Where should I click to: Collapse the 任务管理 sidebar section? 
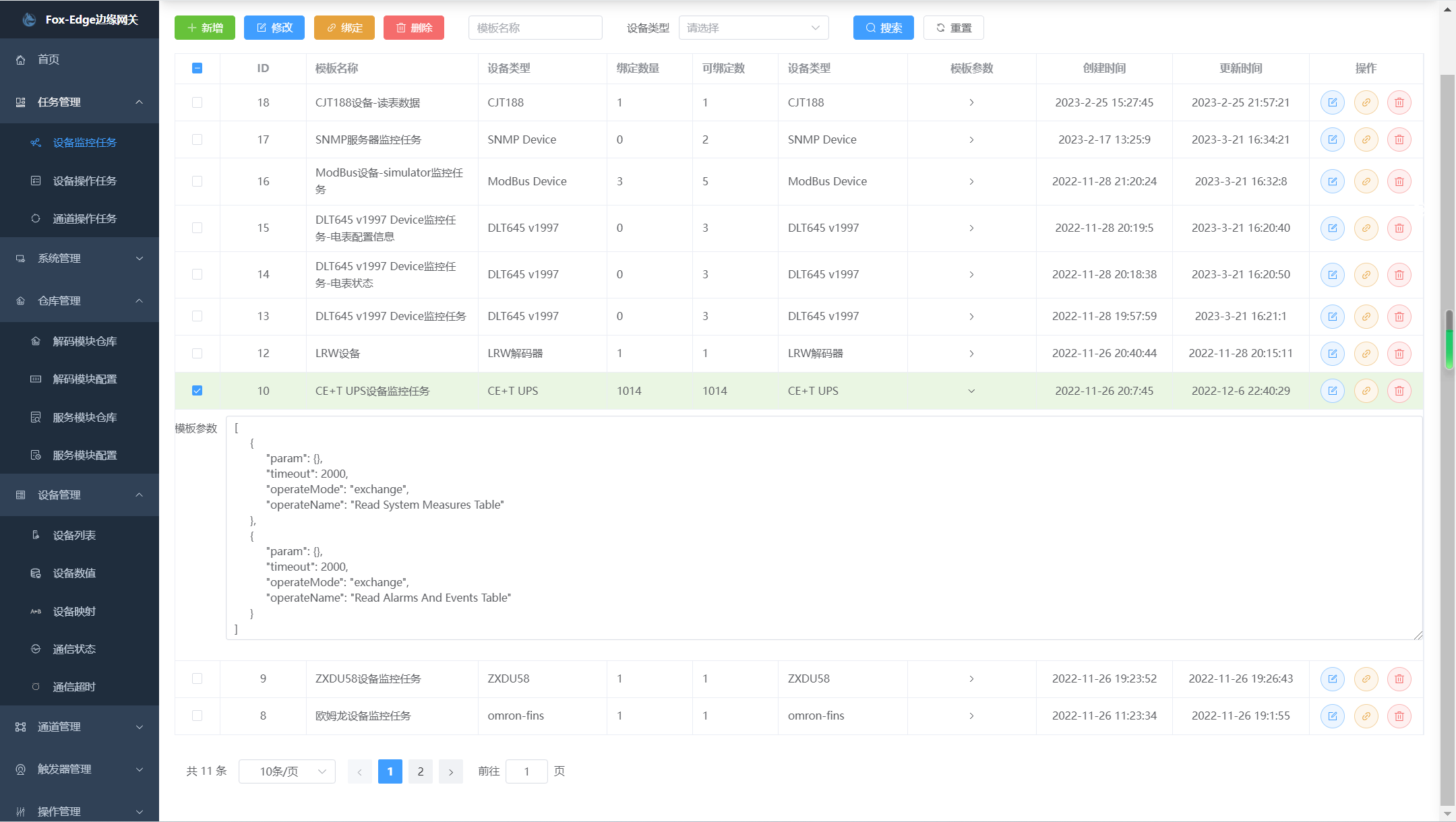tap(80, 102)
